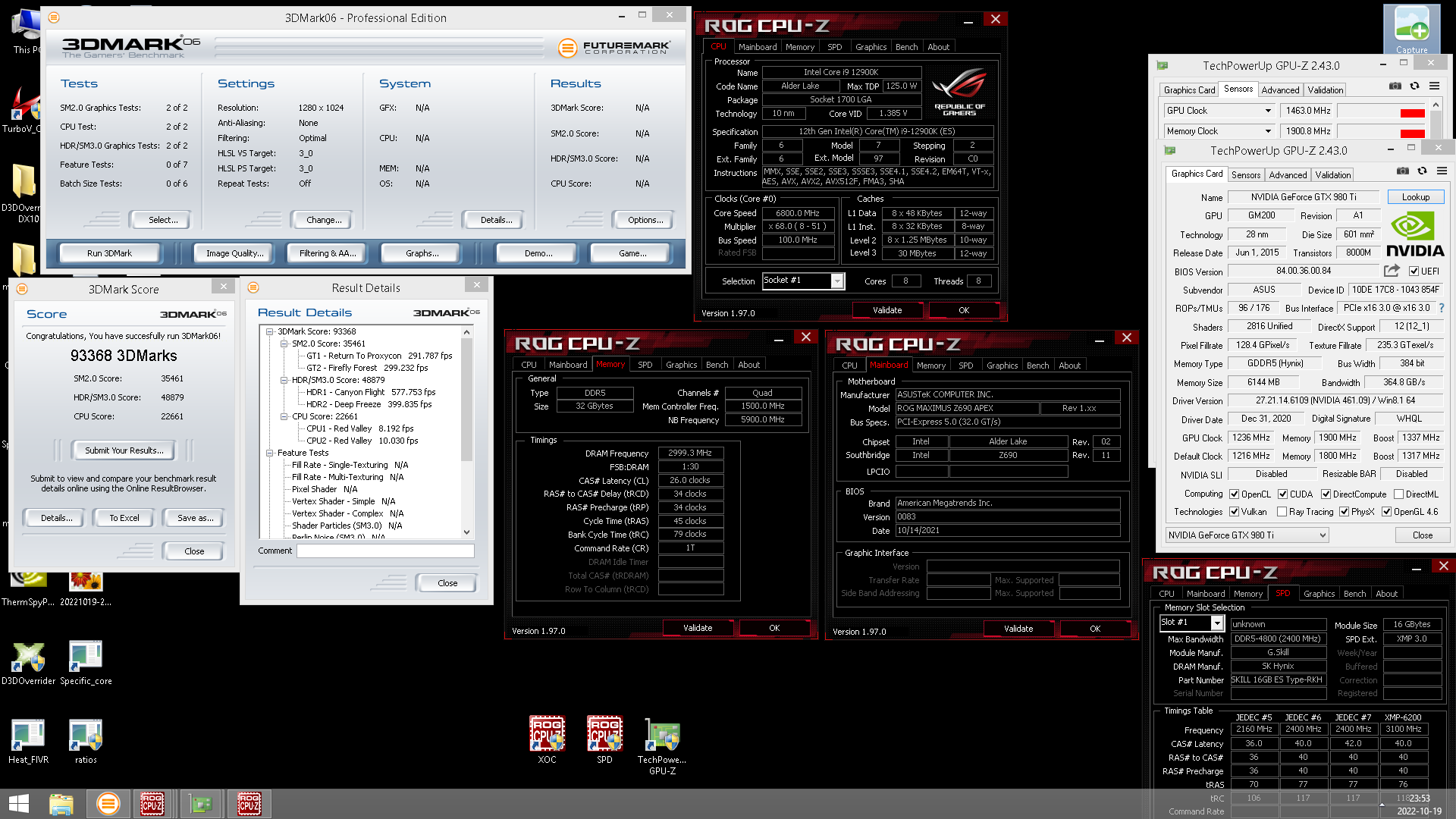Collapse the Feature Tests tree node

(269, 453)
